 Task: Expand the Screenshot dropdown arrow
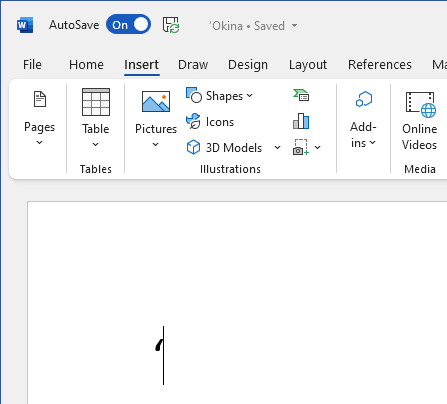318,147
